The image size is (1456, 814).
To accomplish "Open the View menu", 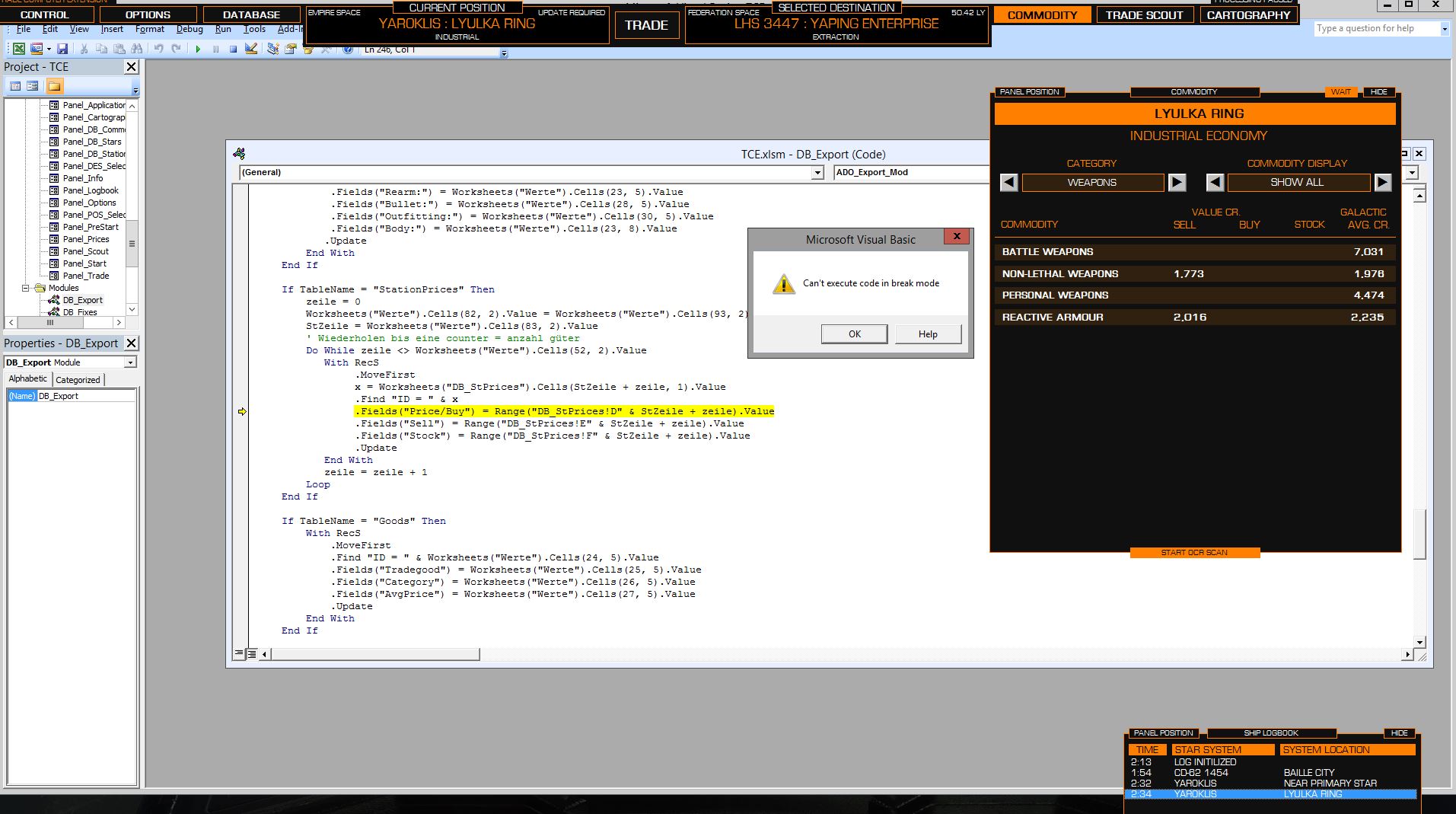I will [79, 29].
